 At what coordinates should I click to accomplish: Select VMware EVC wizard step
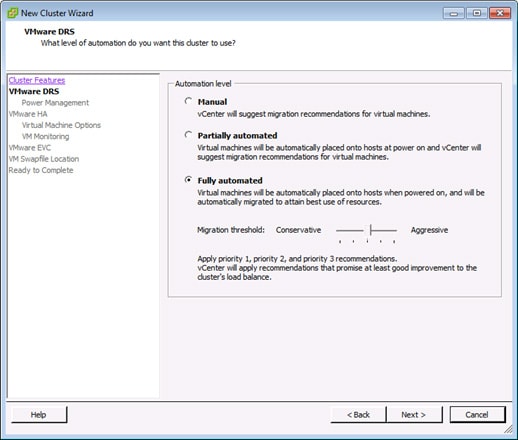pyautogui.click(x=30, y=148)
